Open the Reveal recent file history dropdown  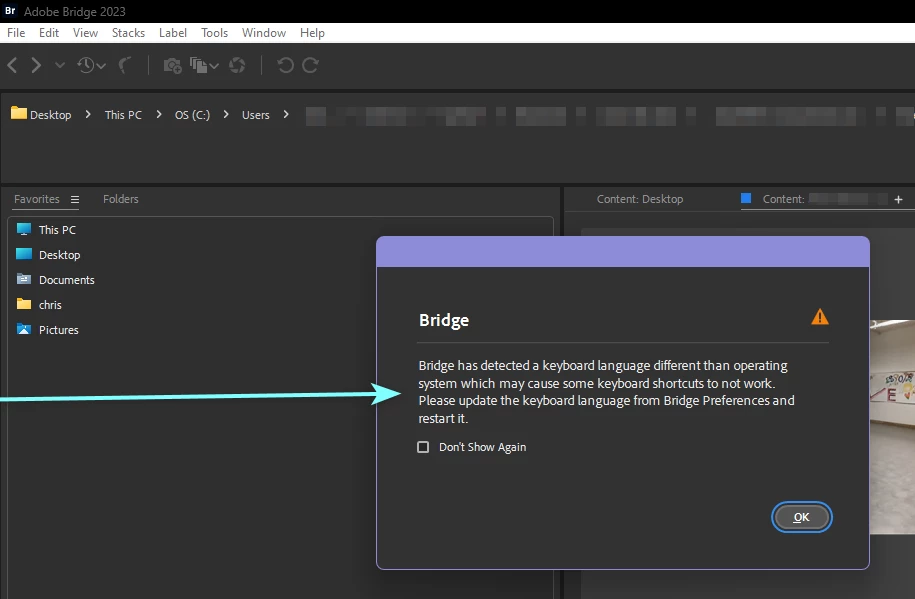pos(92,65)
